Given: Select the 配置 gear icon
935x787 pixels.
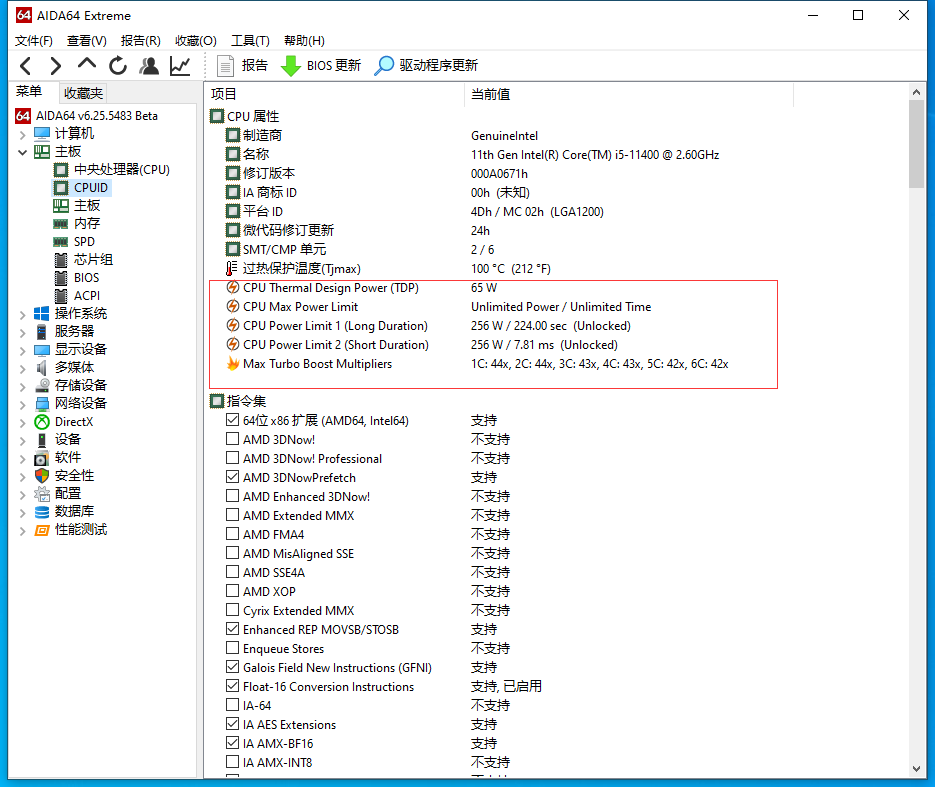Looking at the screenshot, I should coord(42,494).
